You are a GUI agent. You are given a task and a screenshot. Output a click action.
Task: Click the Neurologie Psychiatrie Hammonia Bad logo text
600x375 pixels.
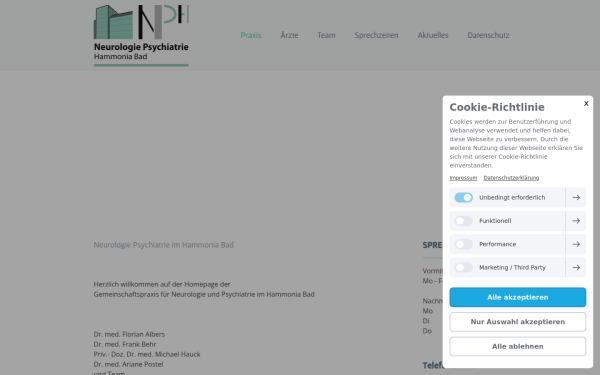pos(141,51)
